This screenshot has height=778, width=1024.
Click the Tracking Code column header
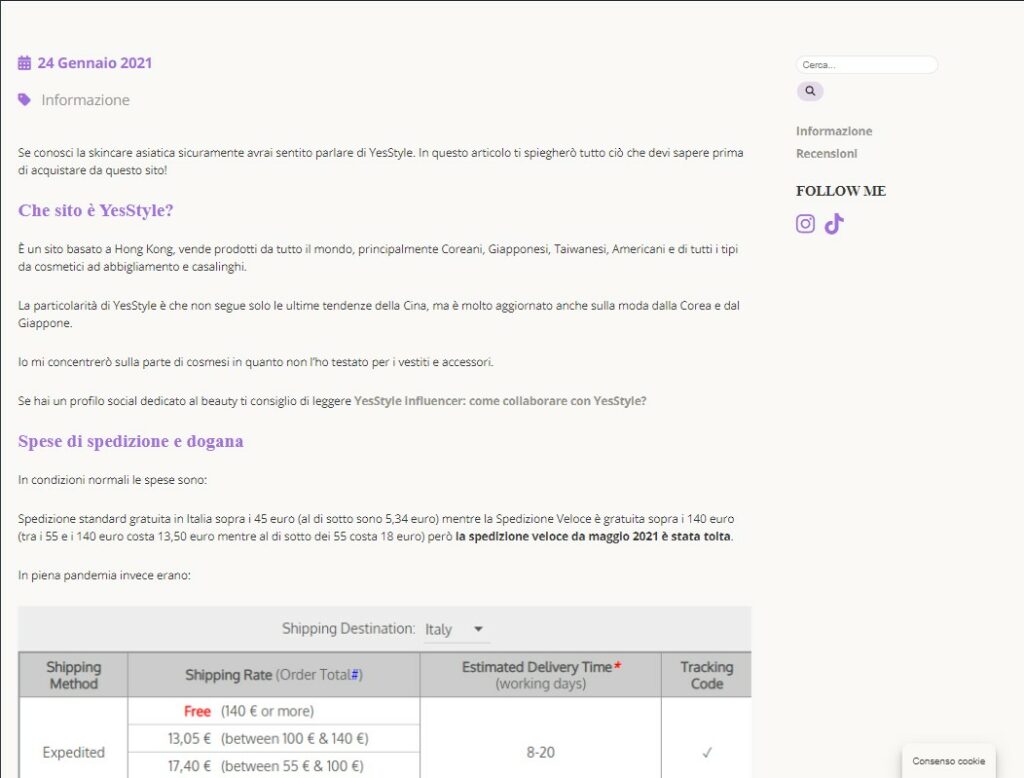(x=707, y=675)
